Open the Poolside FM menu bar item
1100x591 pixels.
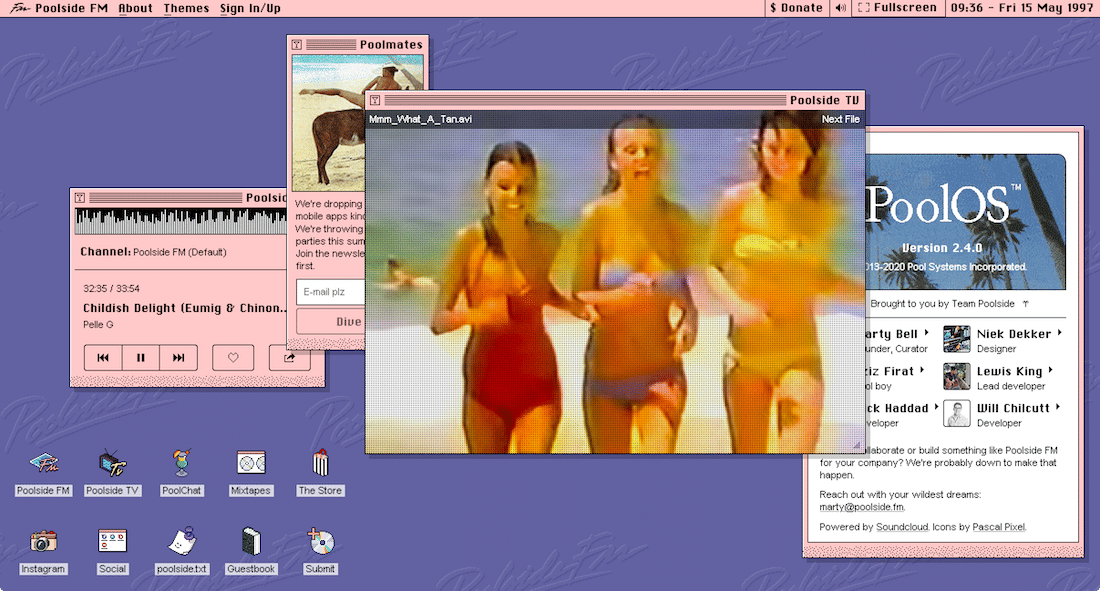click(x=72, y=8)
